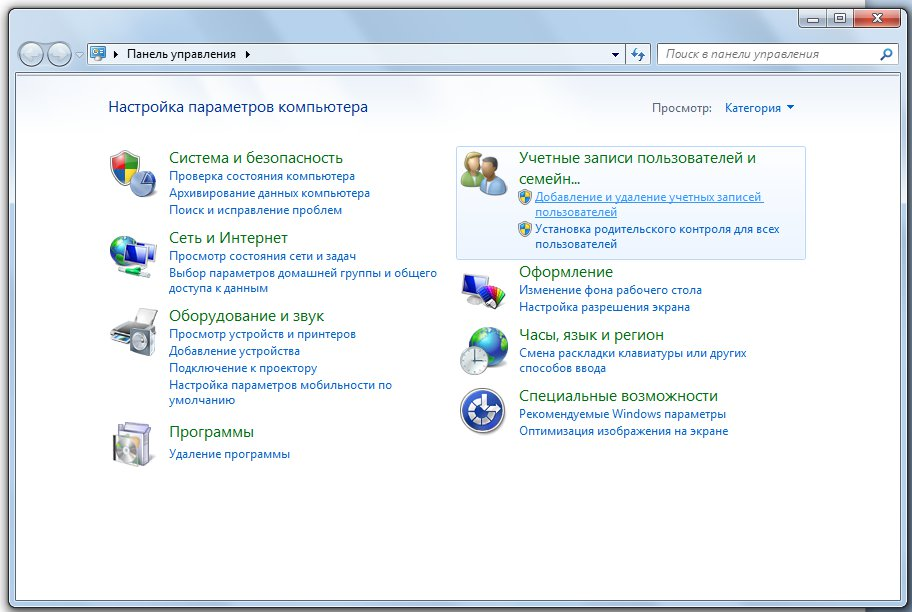Screen dimensions: 912x612
Task: Open Просмотр состояния сети и задач
Action: 262,256
